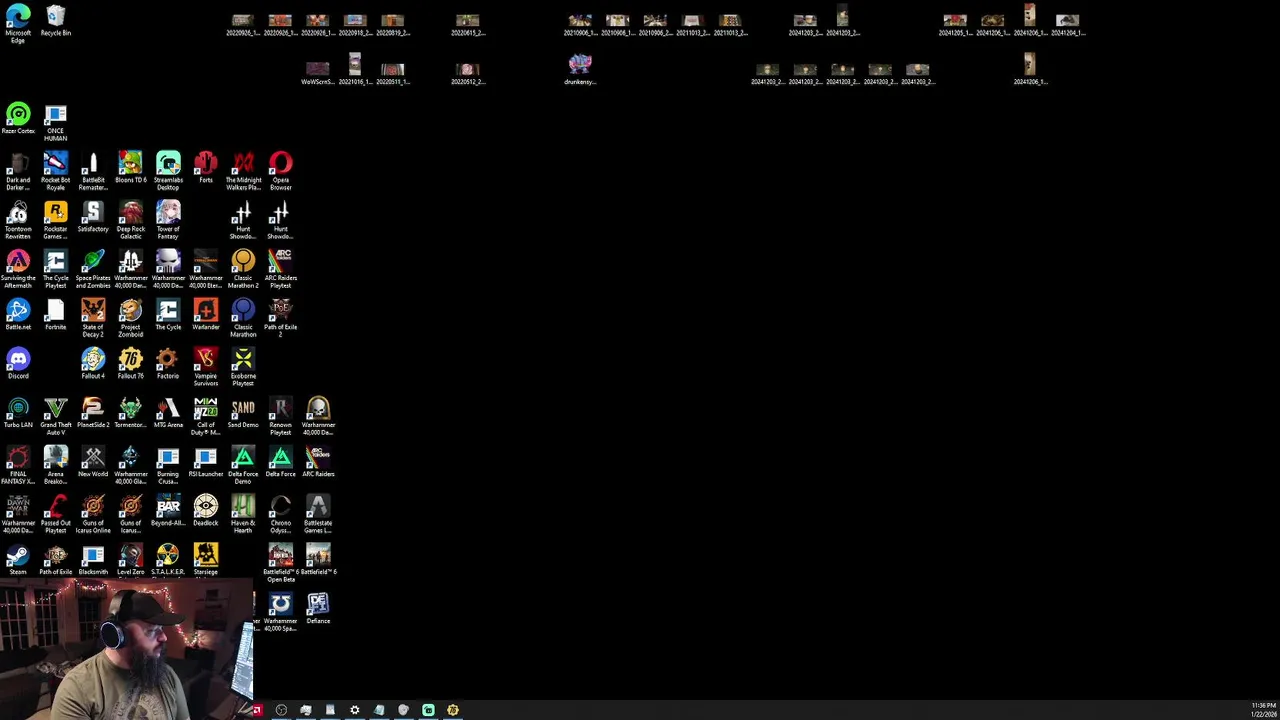
Task: Select Battlefield 6 Open Beta icon
Action: (x=281, y=563)
